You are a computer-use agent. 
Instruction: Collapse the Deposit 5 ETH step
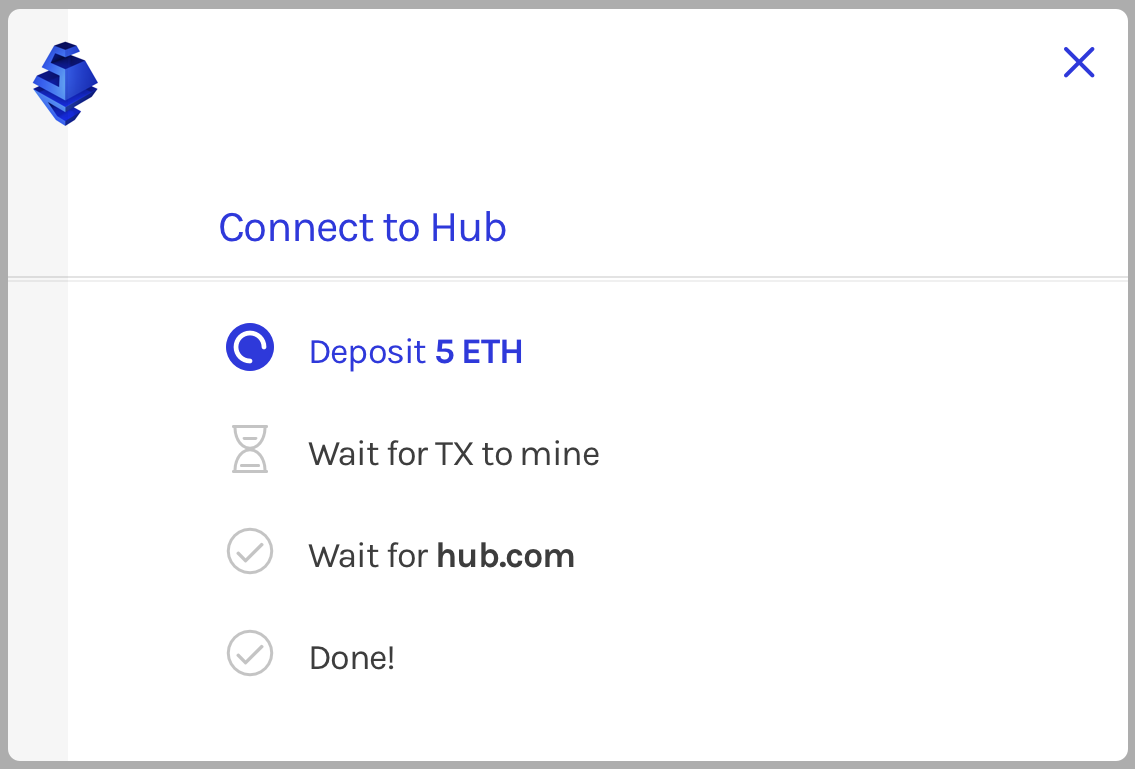point(416,352)
